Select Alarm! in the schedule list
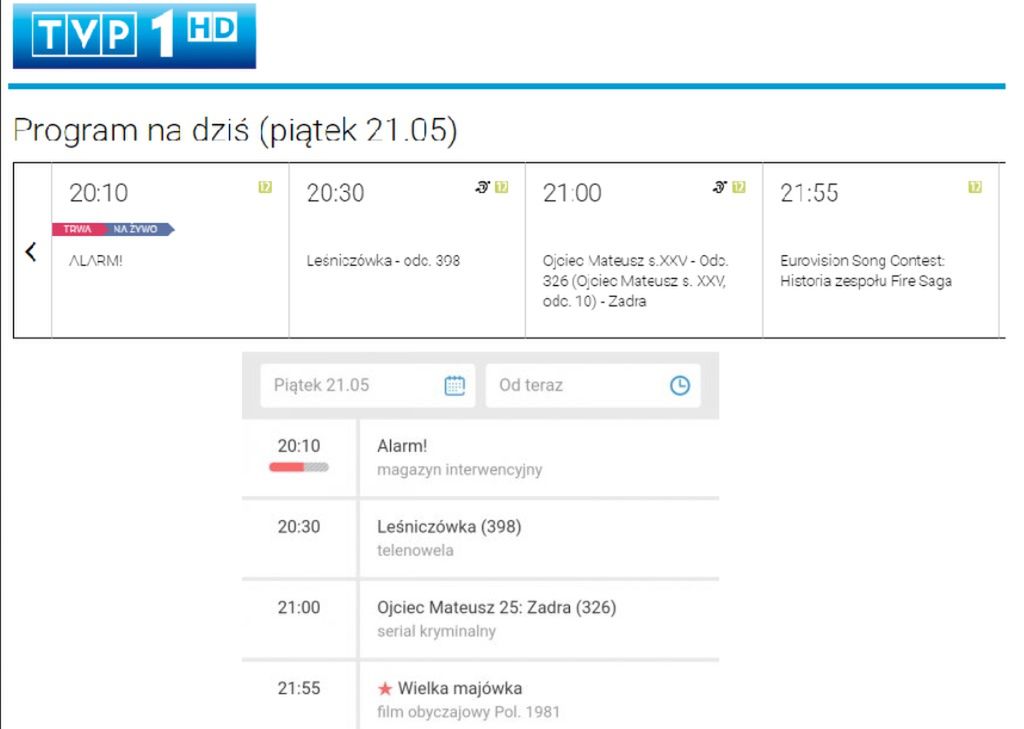This screenshot has width=1024, height=729. (x=402, y=446)
